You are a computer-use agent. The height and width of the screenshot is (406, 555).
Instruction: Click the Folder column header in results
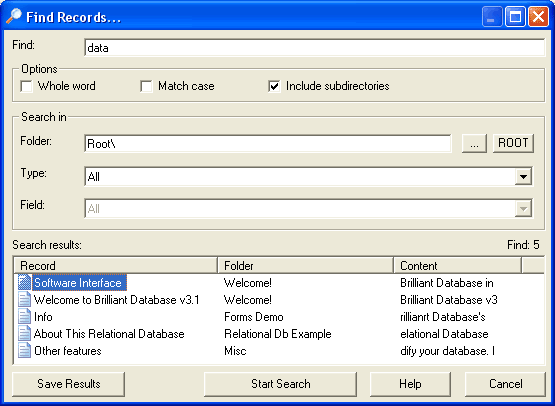pyautogui.click(x=305, y=265)
